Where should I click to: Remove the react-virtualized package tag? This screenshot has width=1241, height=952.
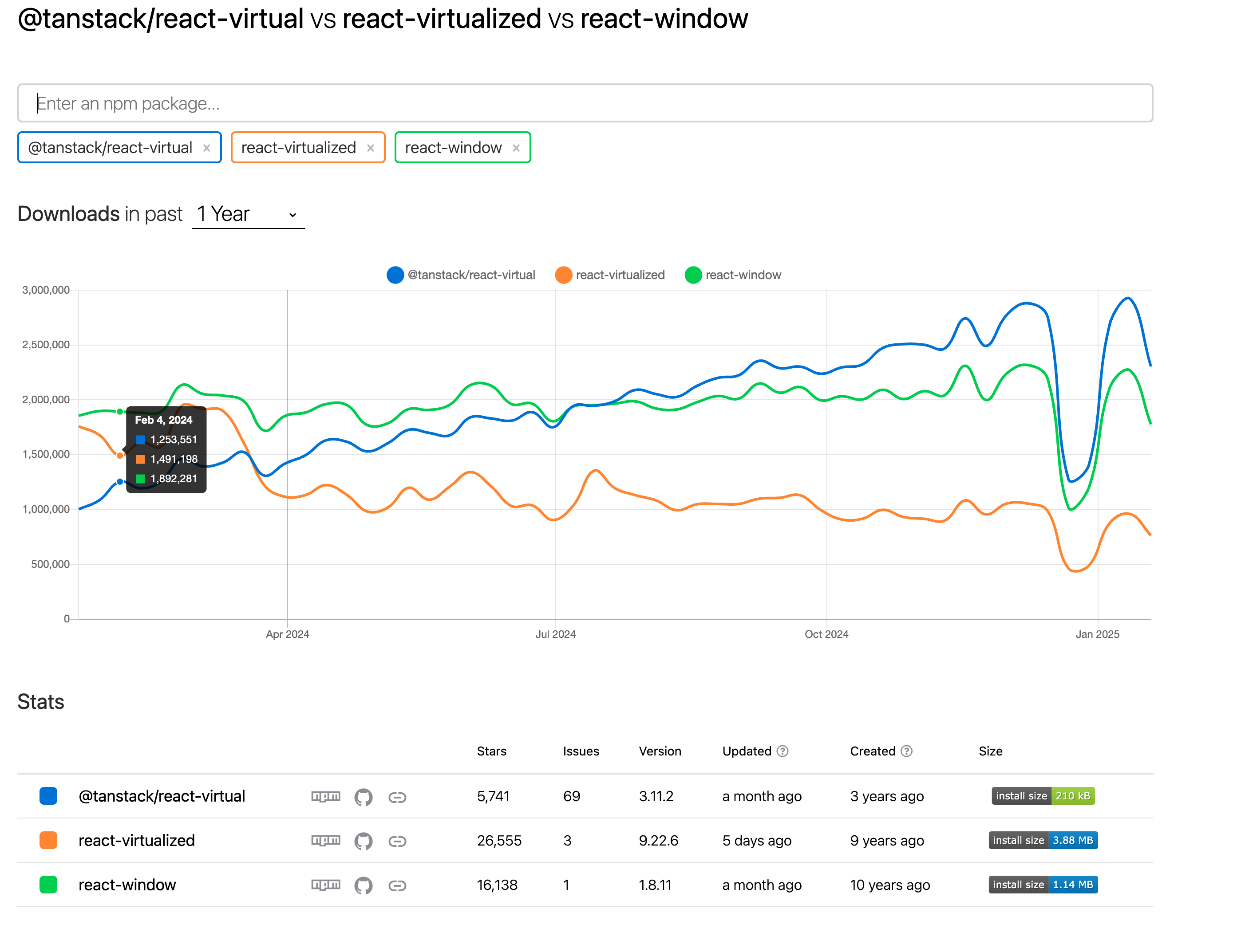click(370, 148)
